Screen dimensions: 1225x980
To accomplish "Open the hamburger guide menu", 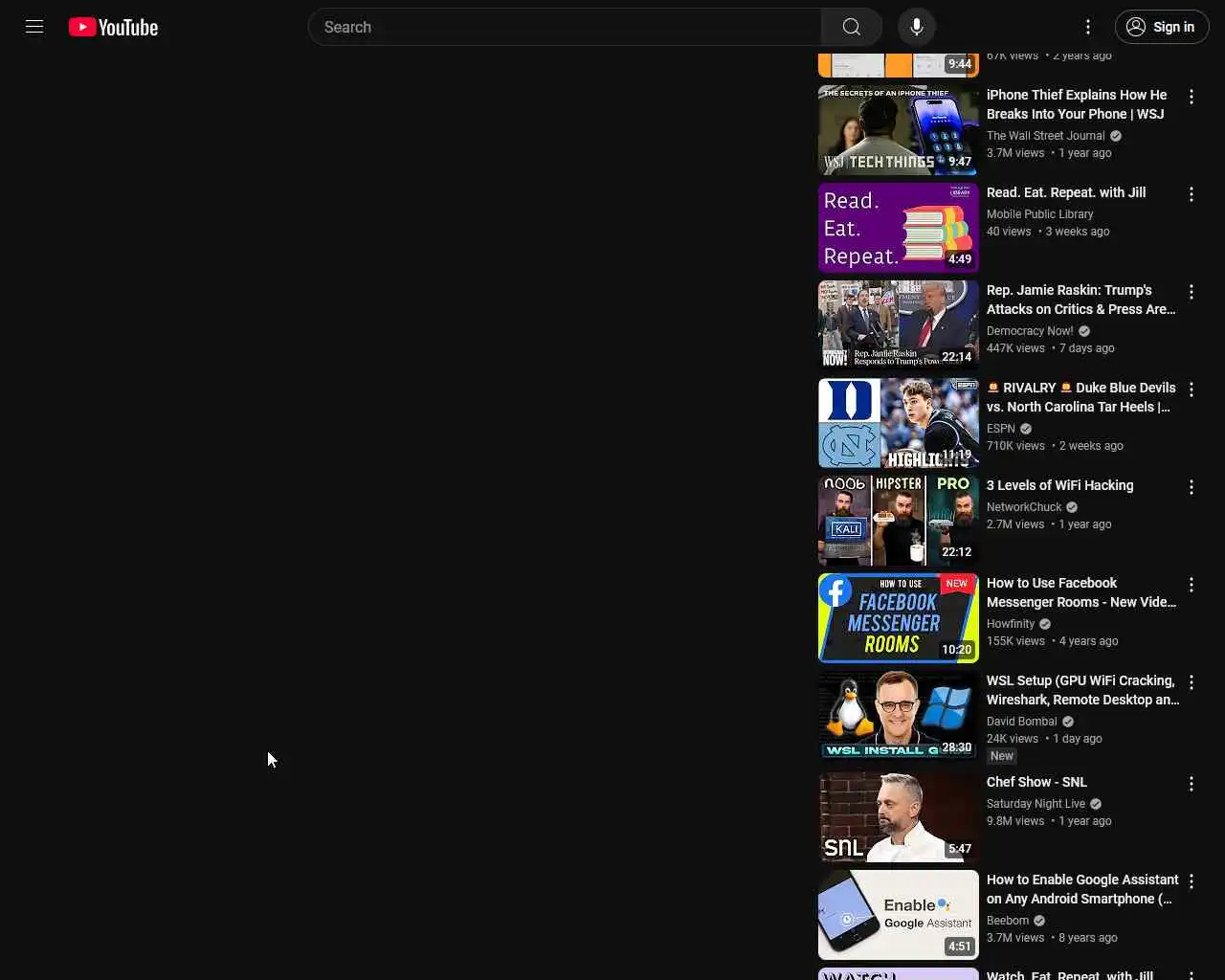I will click(34, 27).
